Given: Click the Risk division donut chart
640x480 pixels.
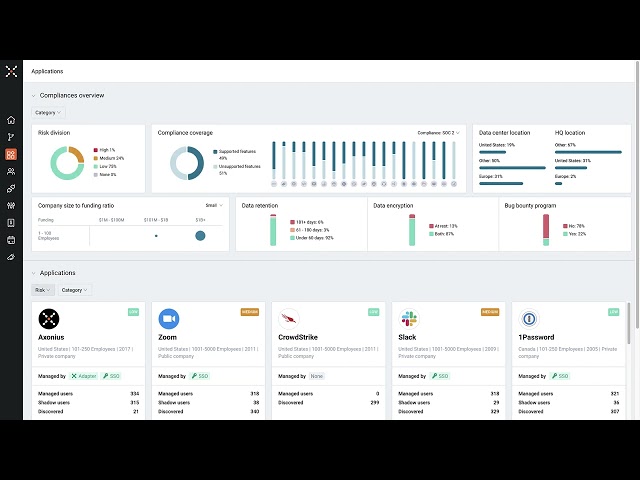Looking at the screenshot, I should point(67,163).
